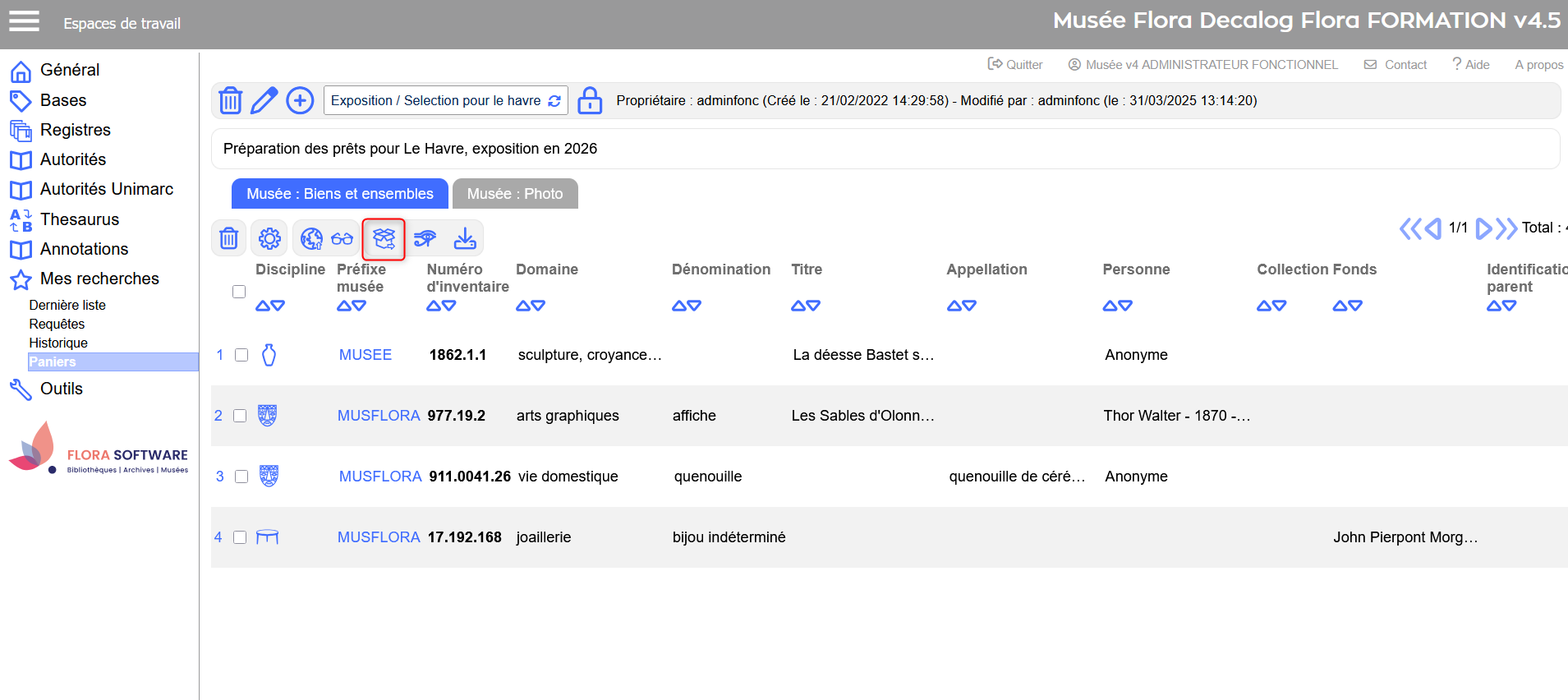Screen dimensions: 1568x700
Task: Sort ascending by Domaine column
Action: point(523,306)
